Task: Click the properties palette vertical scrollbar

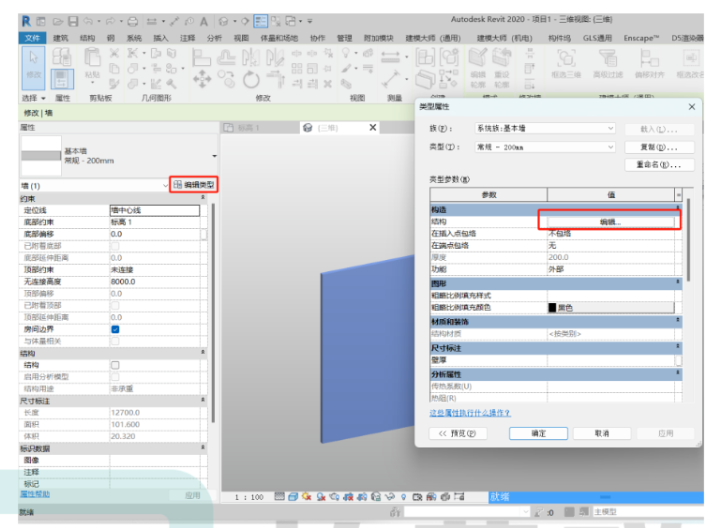Action: coord(213,312)
